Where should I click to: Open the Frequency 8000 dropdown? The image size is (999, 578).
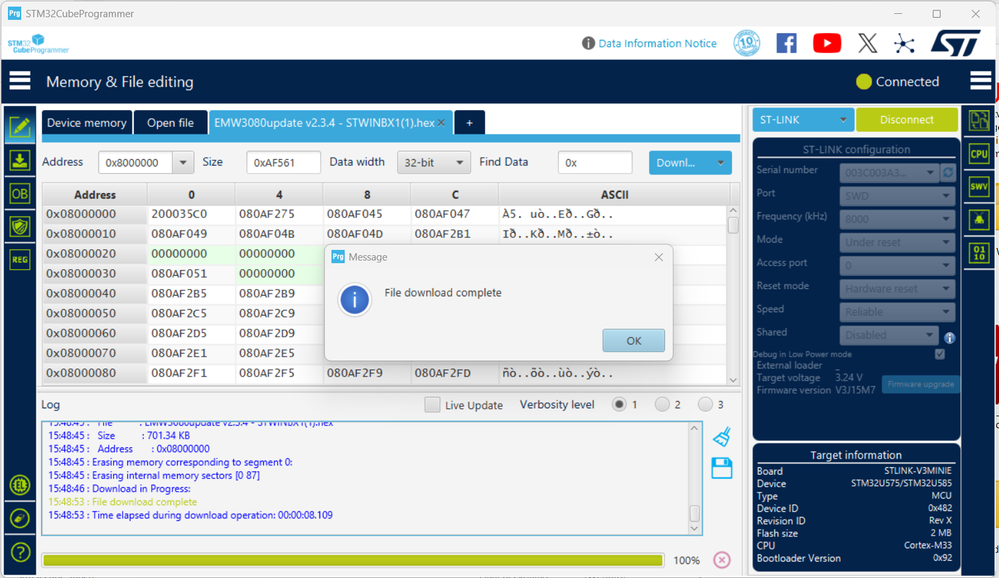coord(897,219)
